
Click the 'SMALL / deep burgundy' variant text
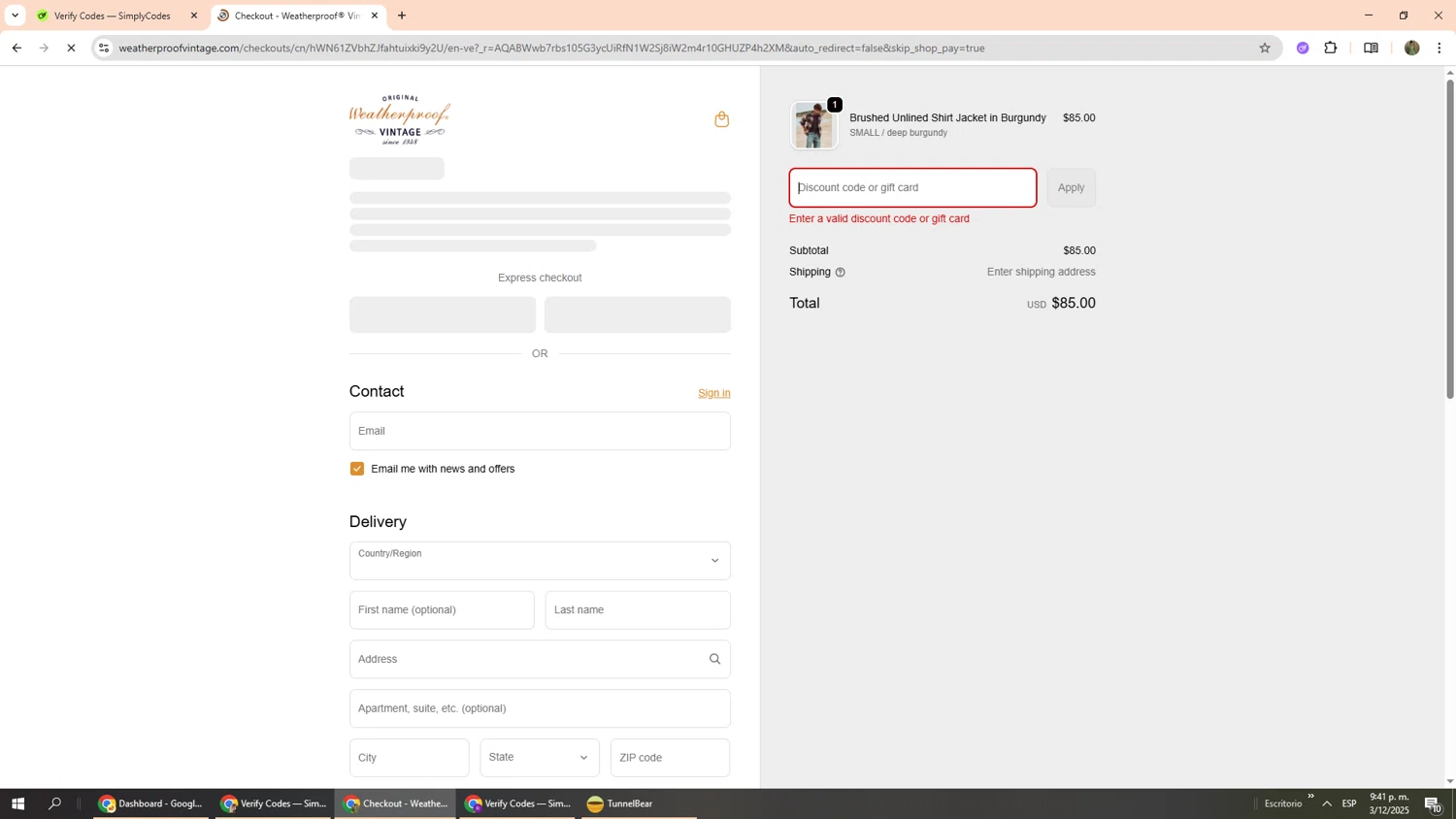[898, 133]
